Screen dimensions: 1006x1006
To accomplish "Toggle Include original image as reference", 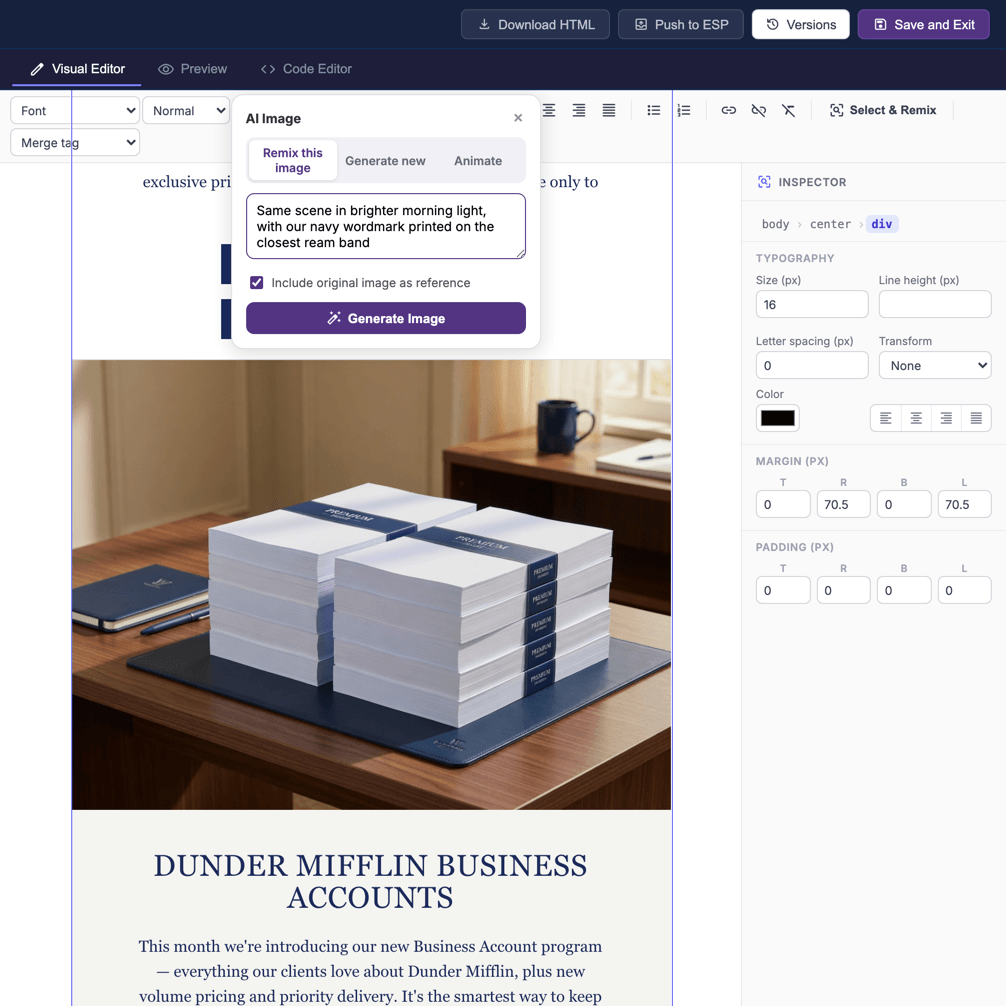I will pyautogui.click(x=257, y=282).
